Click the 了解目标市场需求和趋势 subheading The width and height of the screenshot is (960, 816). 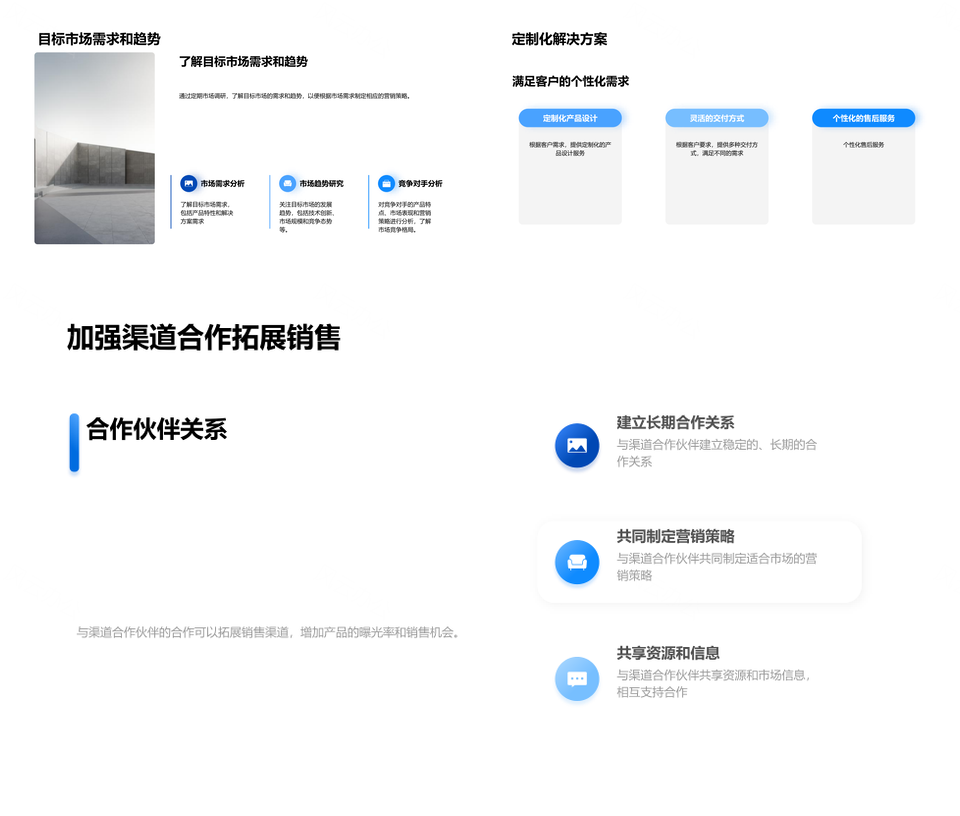[x=243, y=62]
